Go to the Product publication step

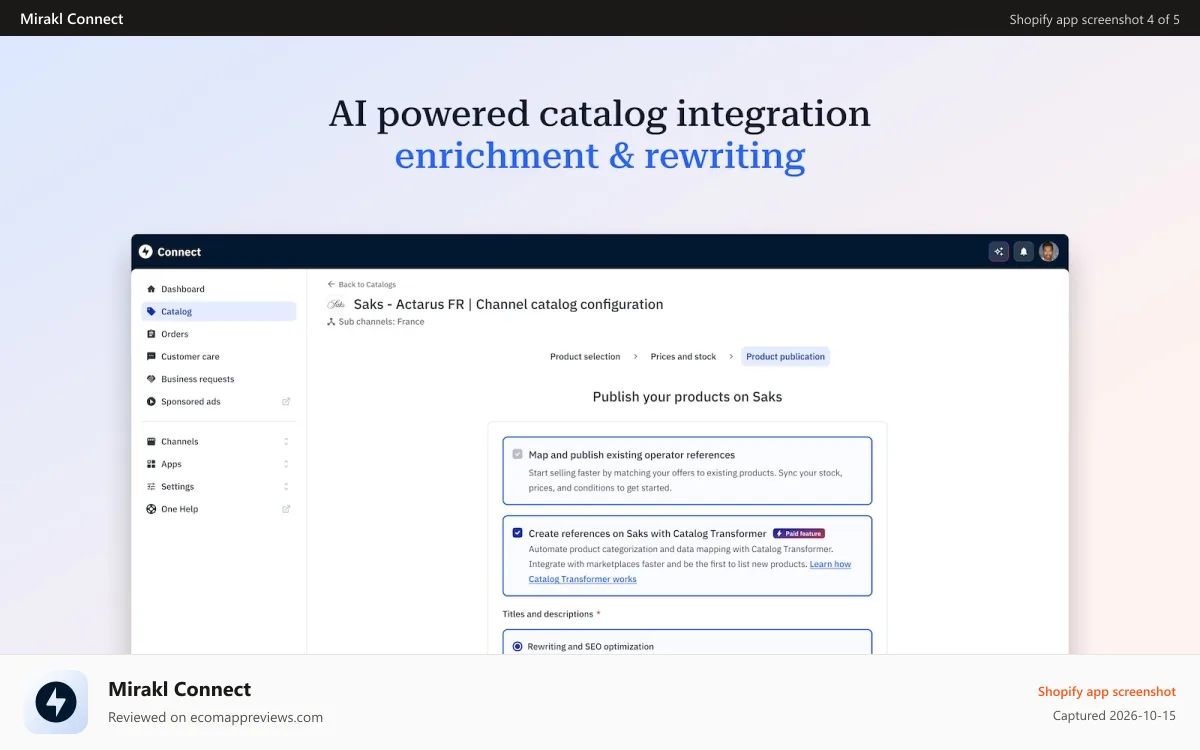click(x=786, y=356)
